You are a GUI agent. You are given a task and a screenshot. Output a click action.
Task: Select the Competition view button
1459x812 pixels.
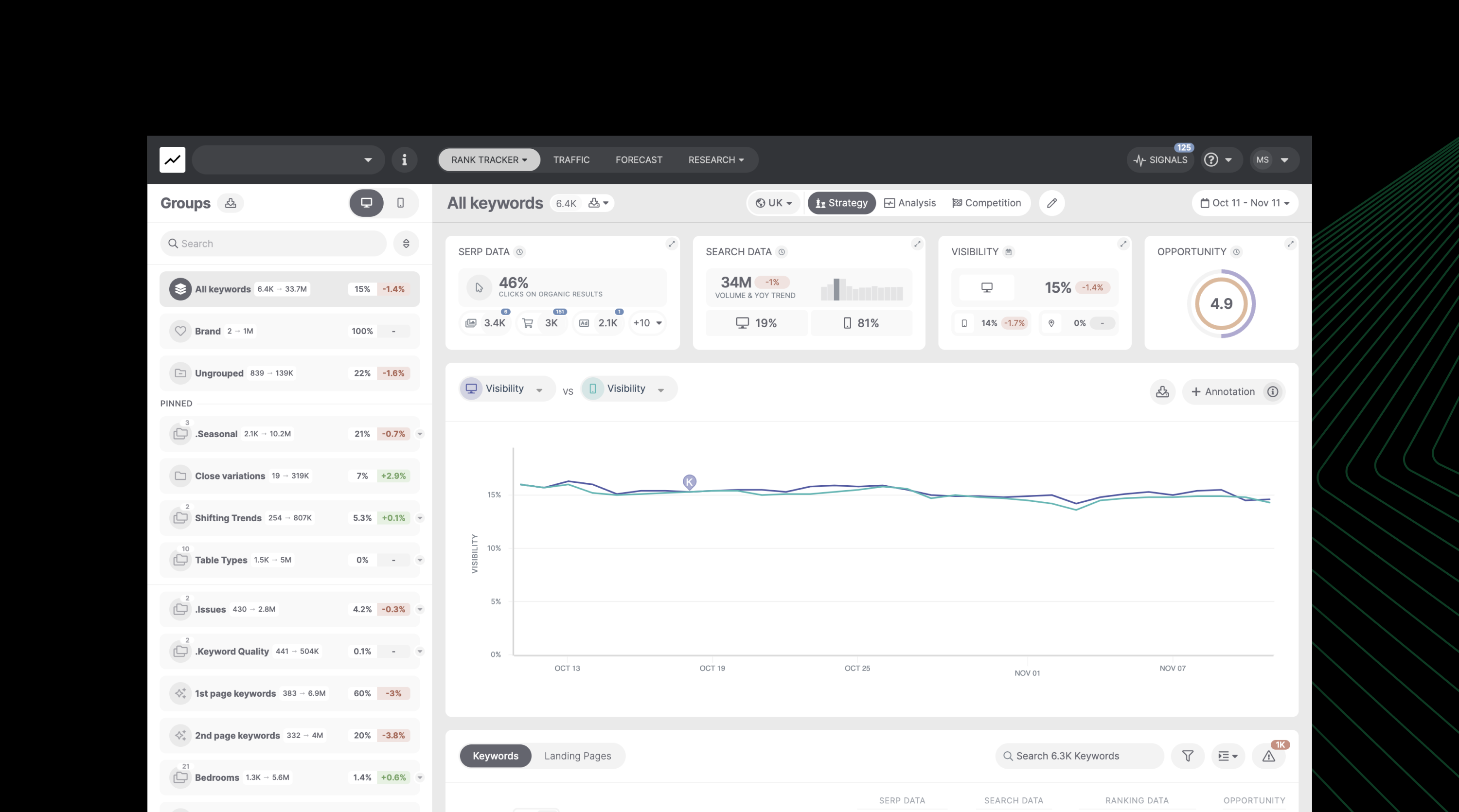point(987,203)
